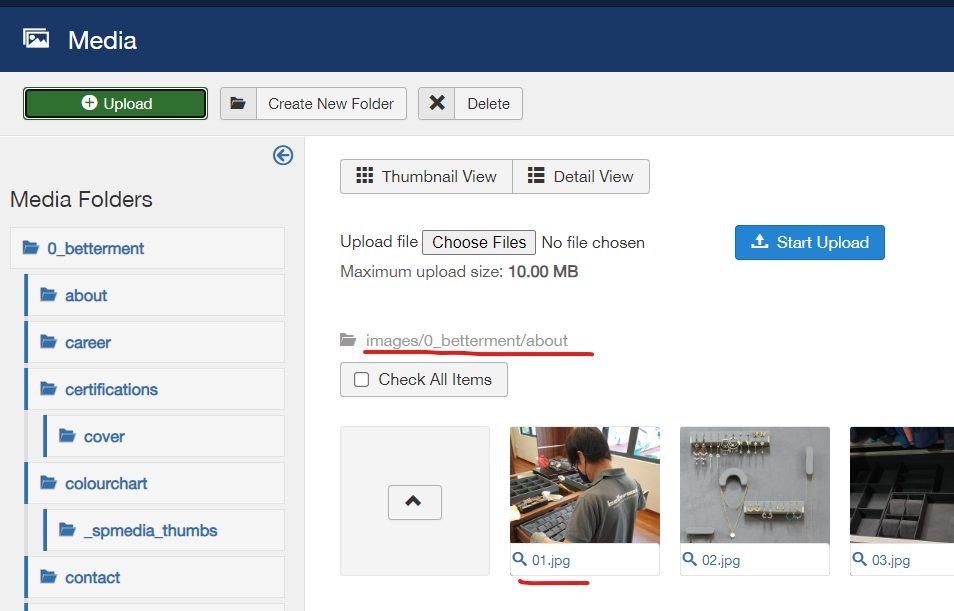Click folder icon next to about
This screenshot has height=611, width=954.
pos(49,295)
